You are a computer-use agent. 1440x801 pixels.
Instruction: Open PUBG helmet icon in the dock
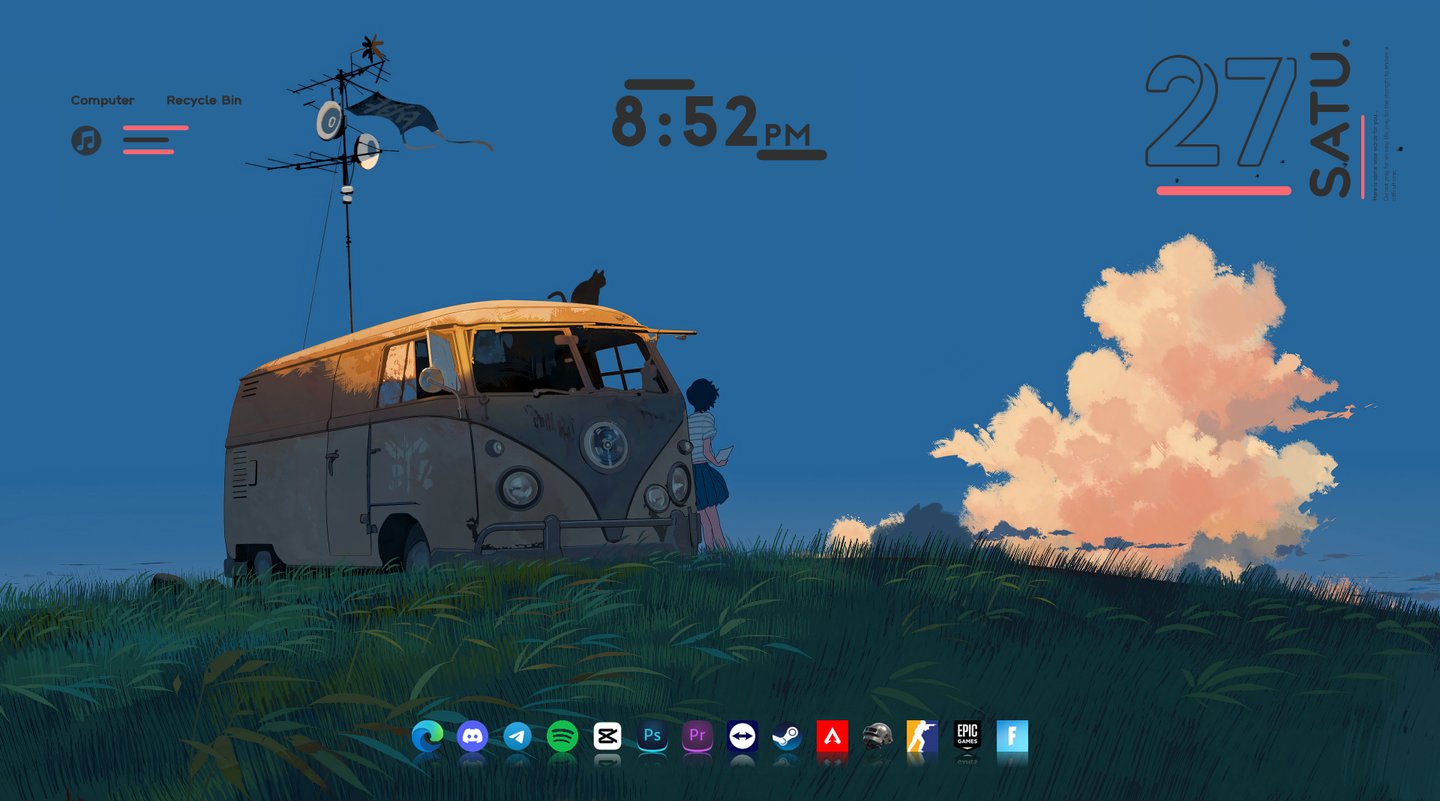point(877,737)
